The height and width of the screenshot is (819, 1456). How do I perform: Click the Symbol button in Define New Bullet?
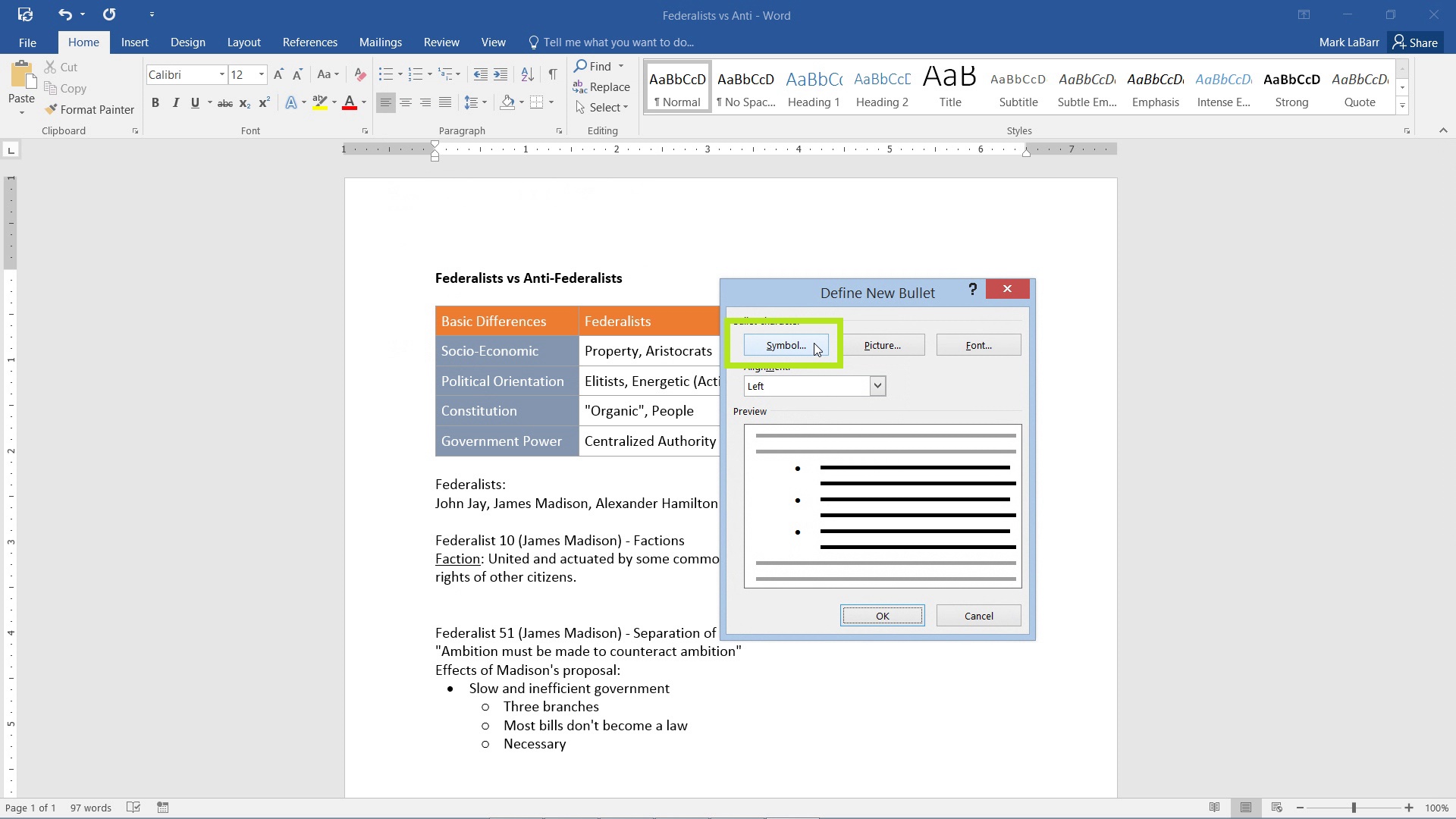tap(785, 345)
